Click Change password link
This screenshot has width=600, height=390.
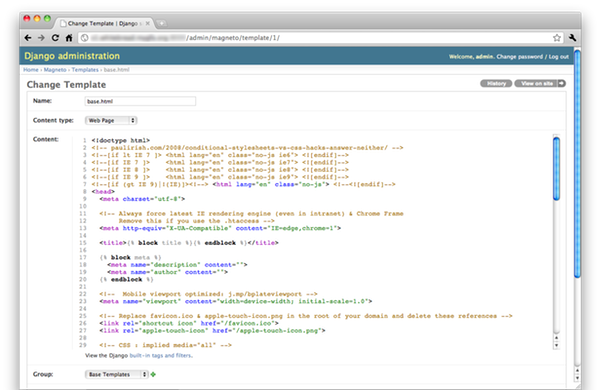[x=520, y=57]
